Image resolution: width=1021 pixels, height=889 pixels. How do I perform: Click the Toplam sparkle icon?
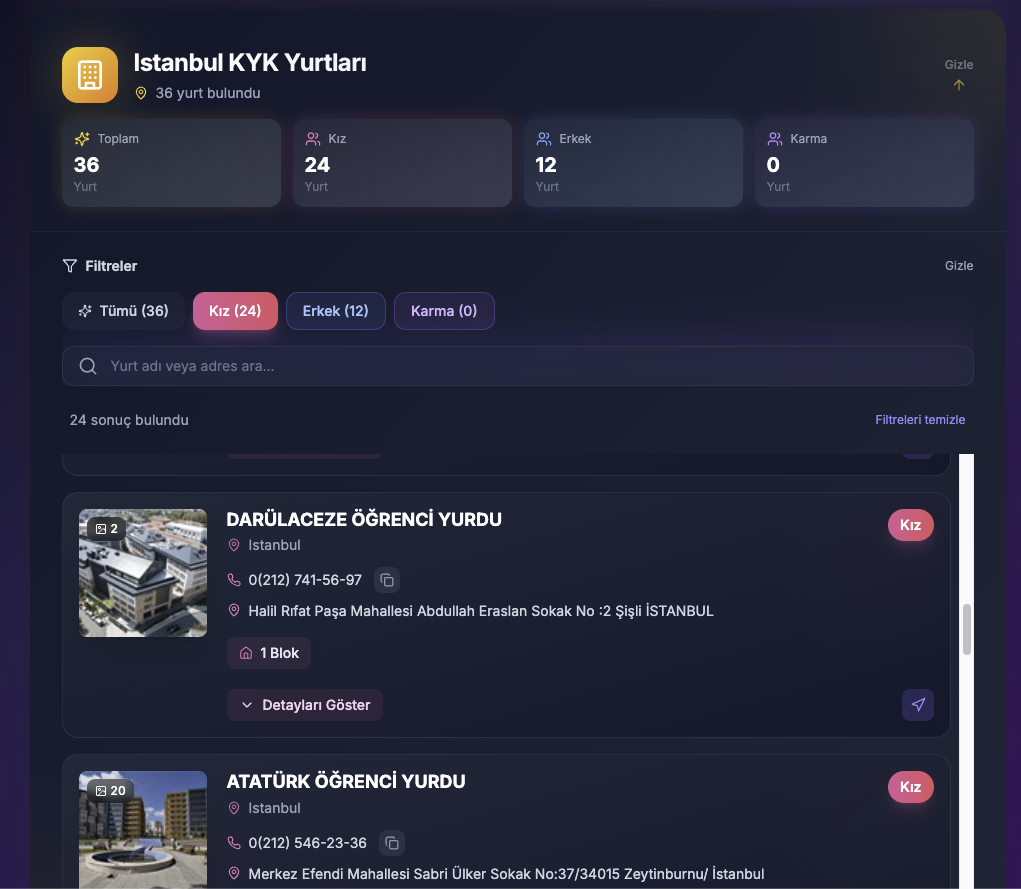click(82, 139)
